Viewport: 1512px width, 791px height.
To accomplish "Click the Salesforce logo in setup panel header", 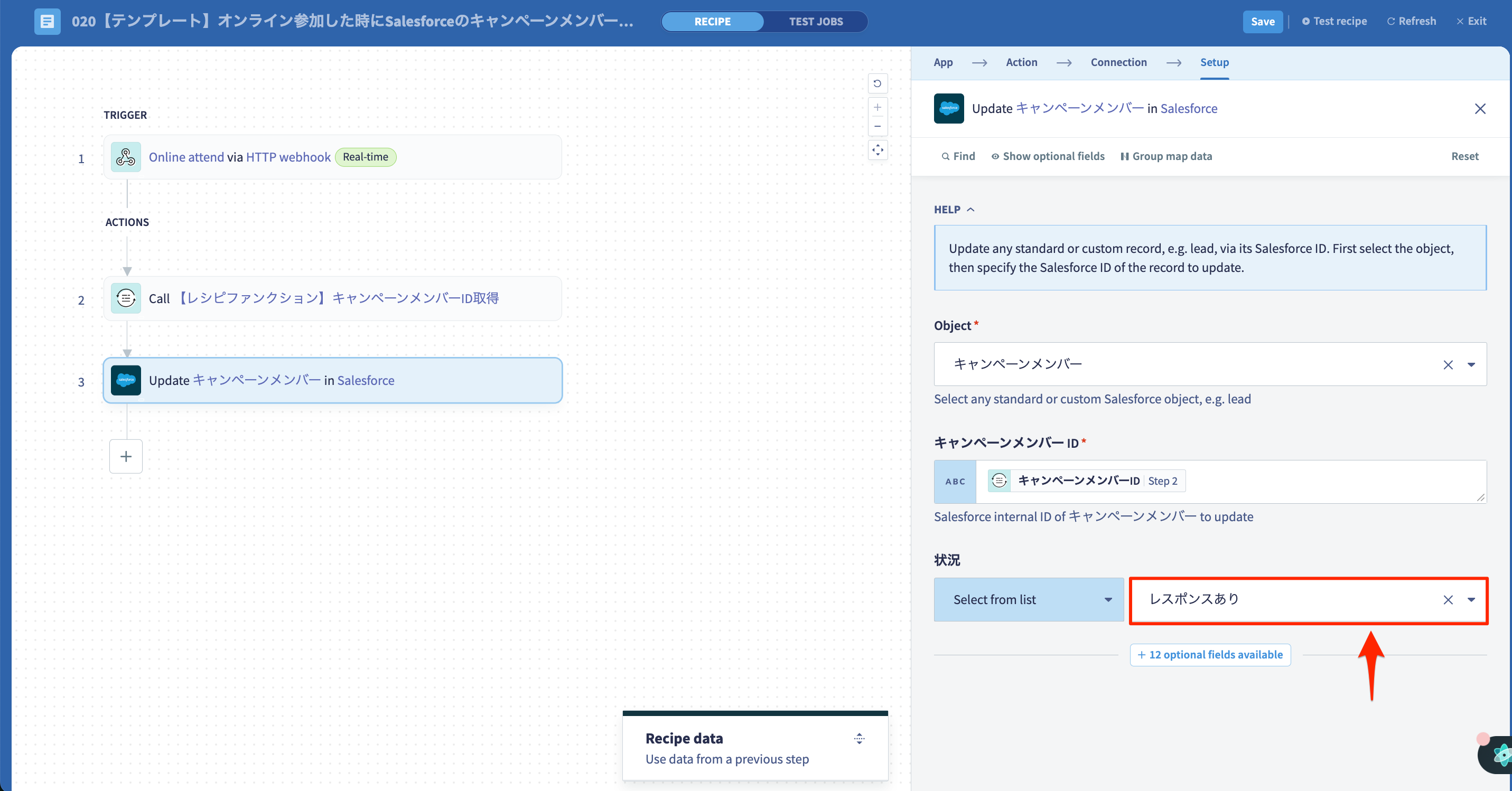I will [x=948, y=109].
